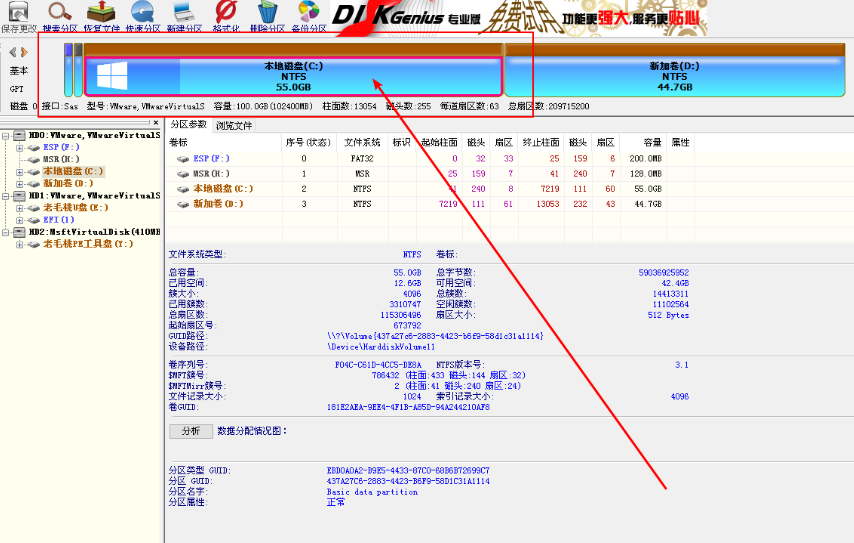Screen dimensions: 854x543
Task: Select the 格式化 format icon
Action: coord(226,11)
